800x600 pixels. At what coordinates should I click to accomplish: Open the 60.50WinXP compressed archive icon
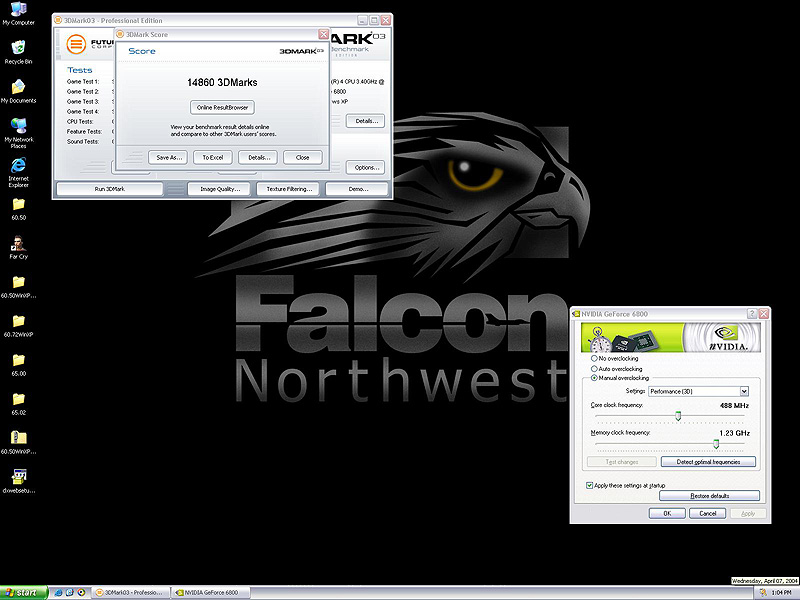pos(18,442)
